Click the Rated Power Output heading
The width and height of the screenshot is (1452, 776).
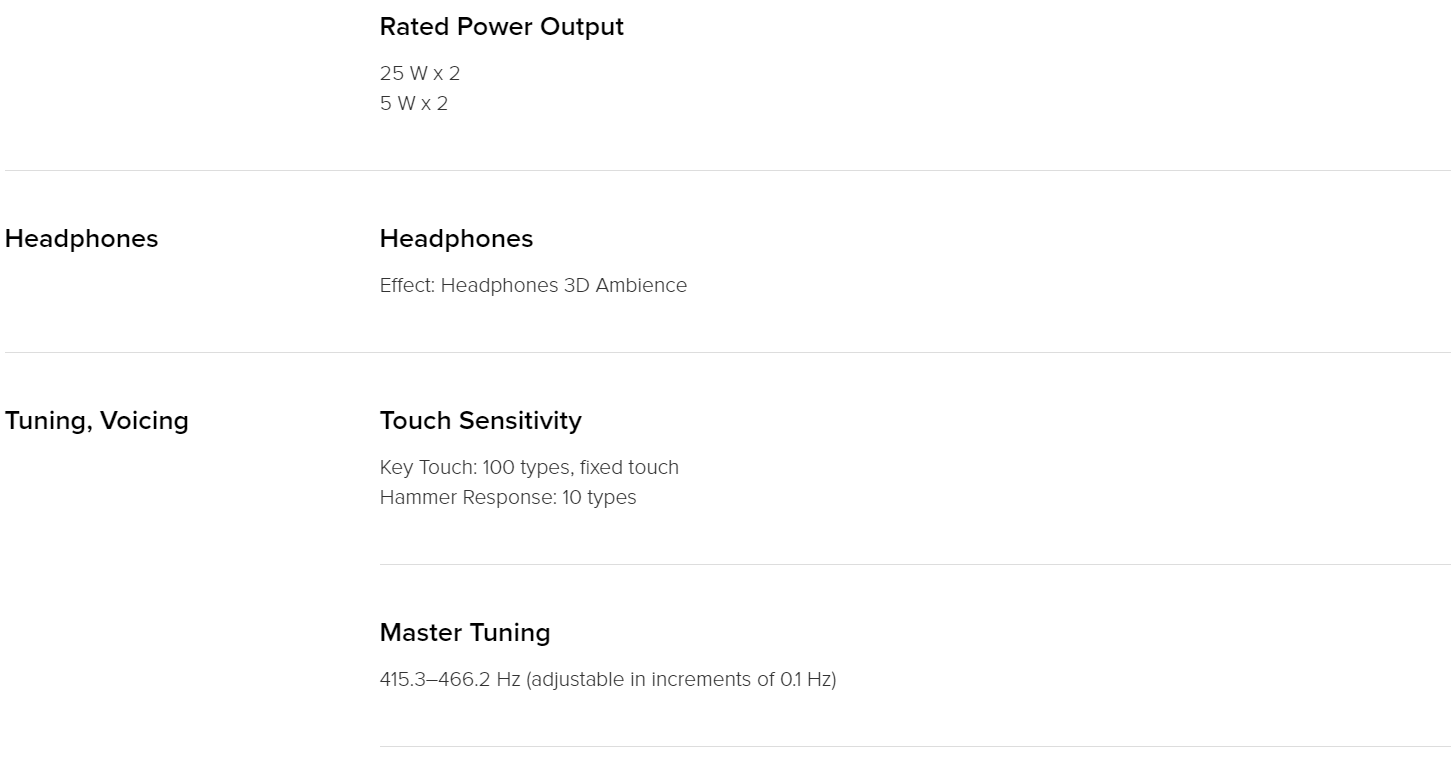point(501,27)
